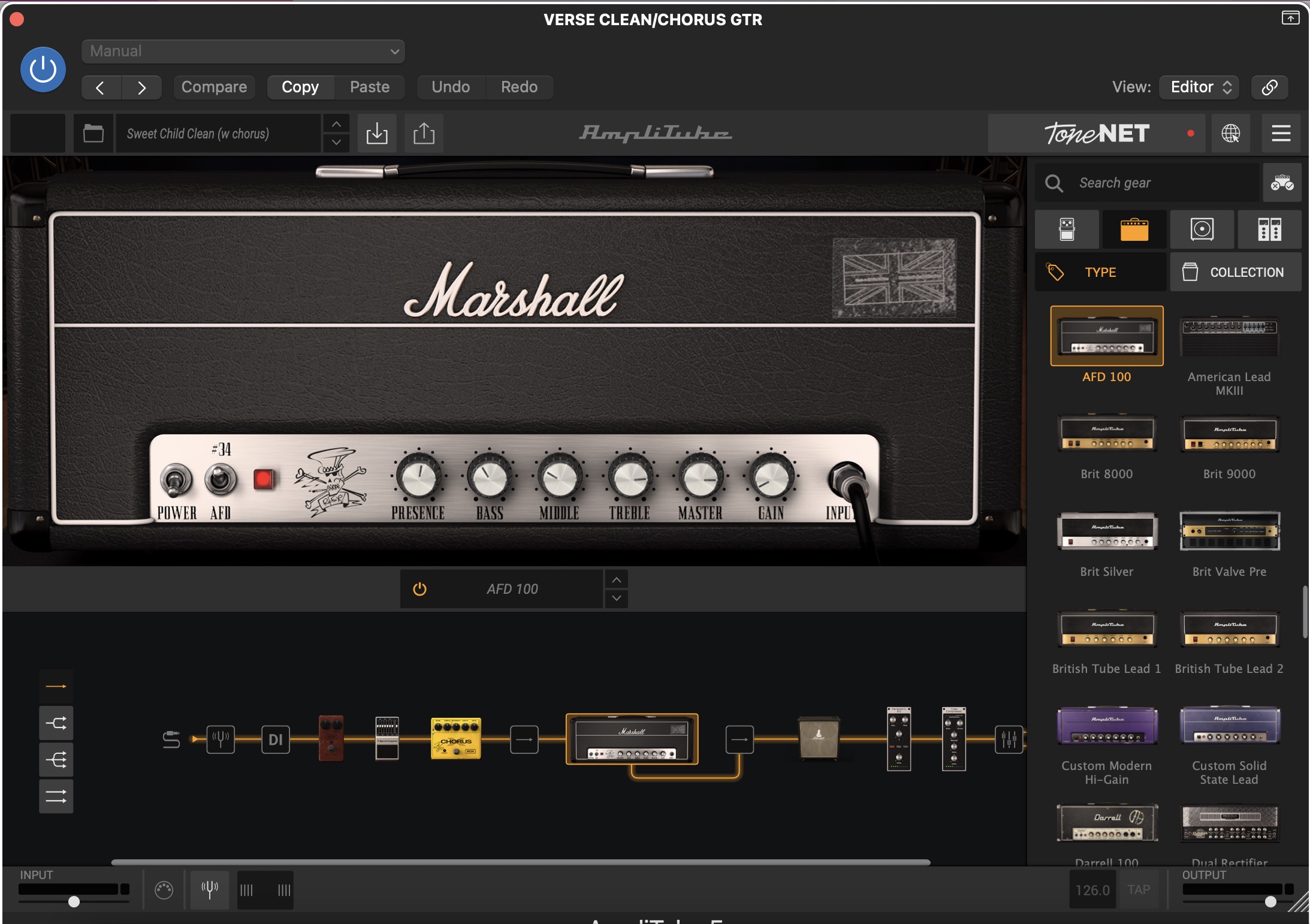Screen dimensions: 1310x924
Task: Flip the AFD mode toggle switch
Action: coord(221,480)
